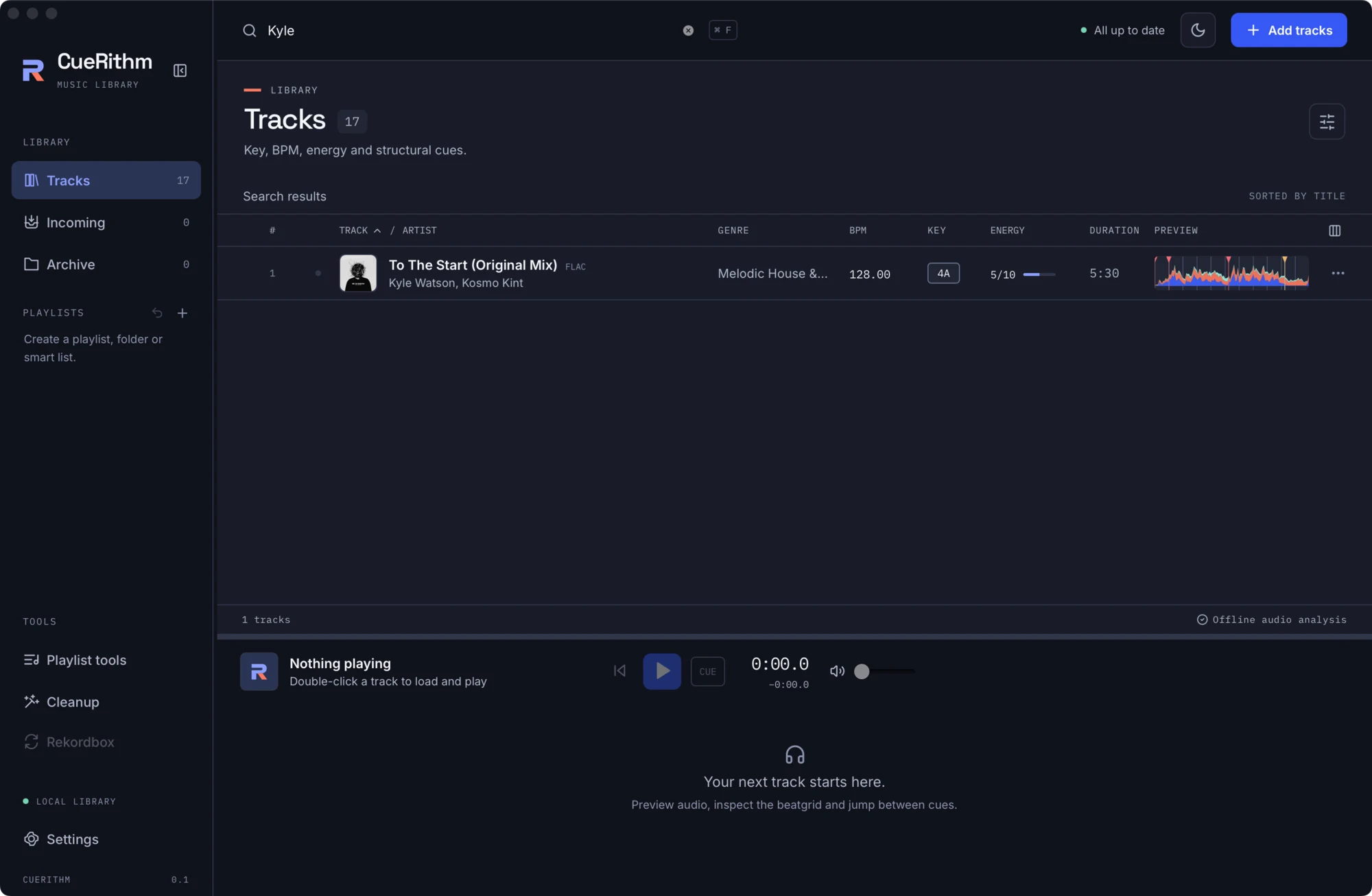Click the CueRithm logo icon

pos(33,70)
